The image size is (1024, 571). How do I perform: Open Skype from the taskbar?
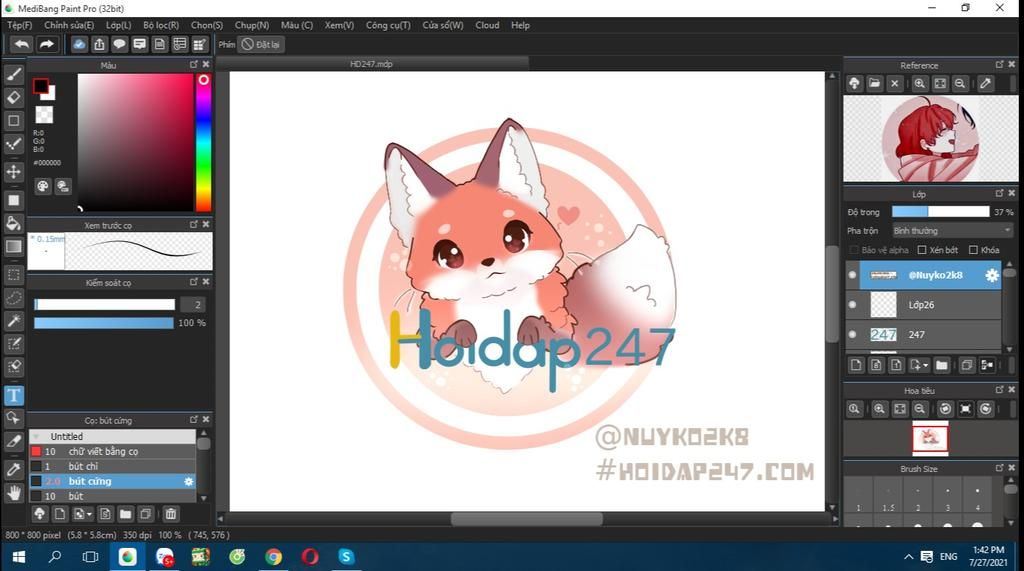coord(346,557)
